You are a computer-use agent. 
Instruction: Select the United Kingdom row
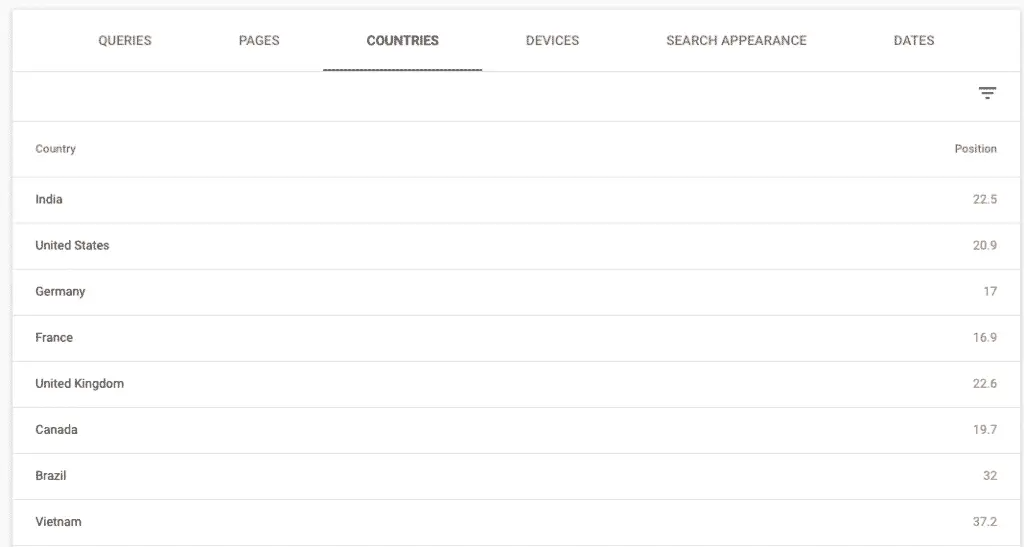(x=80, y=384)
